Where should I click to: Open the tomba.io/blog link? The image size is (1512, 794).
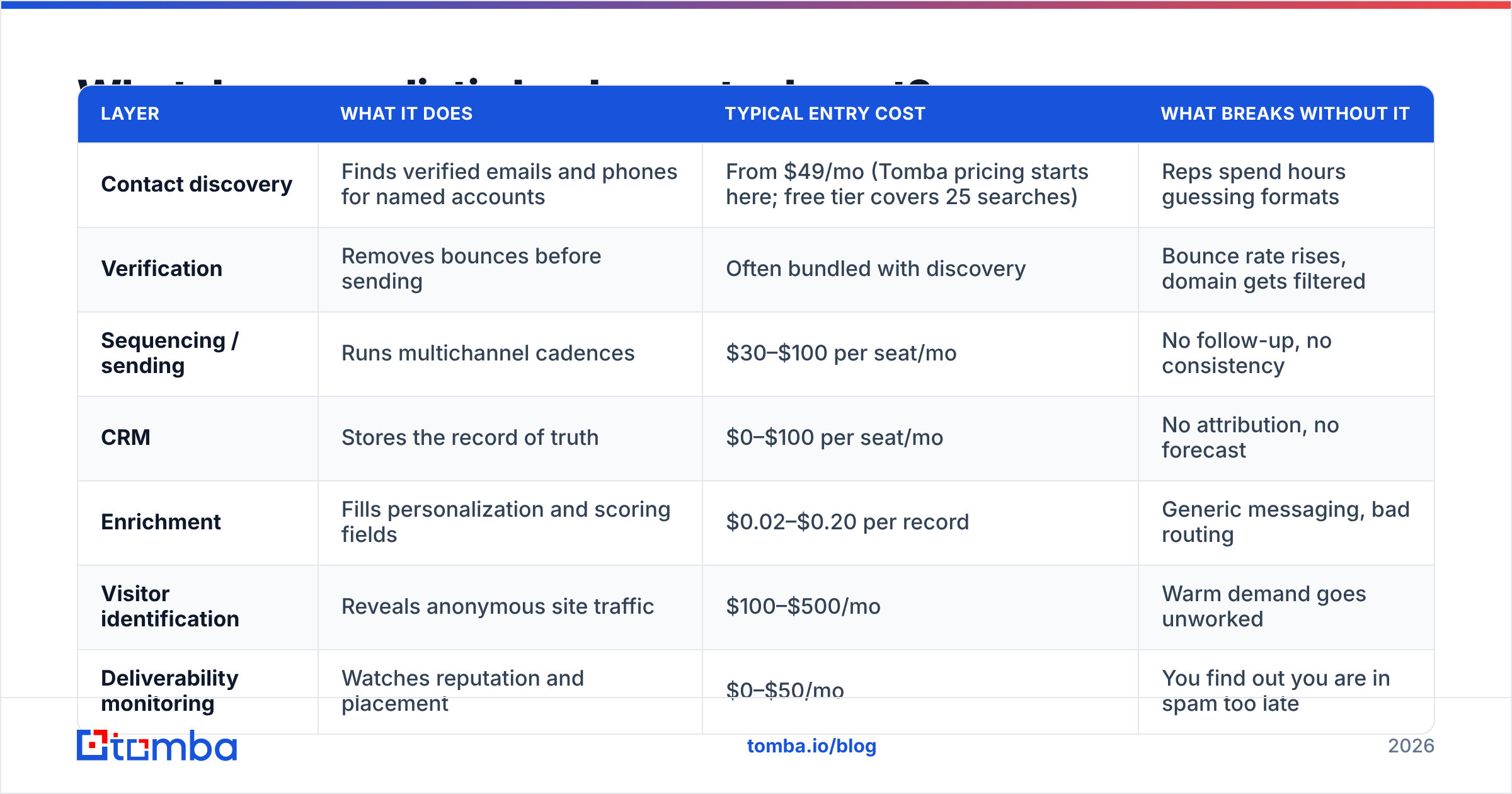[x=811, y=746]
